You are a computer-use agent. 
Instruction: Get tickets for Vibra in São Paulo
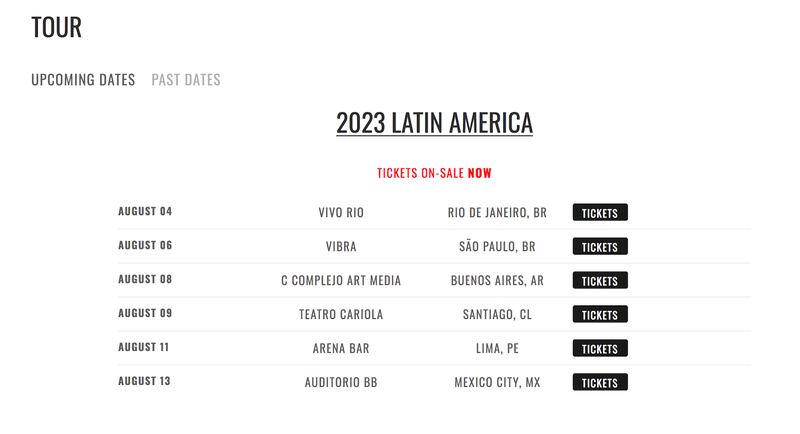click(x=600, y=247)
